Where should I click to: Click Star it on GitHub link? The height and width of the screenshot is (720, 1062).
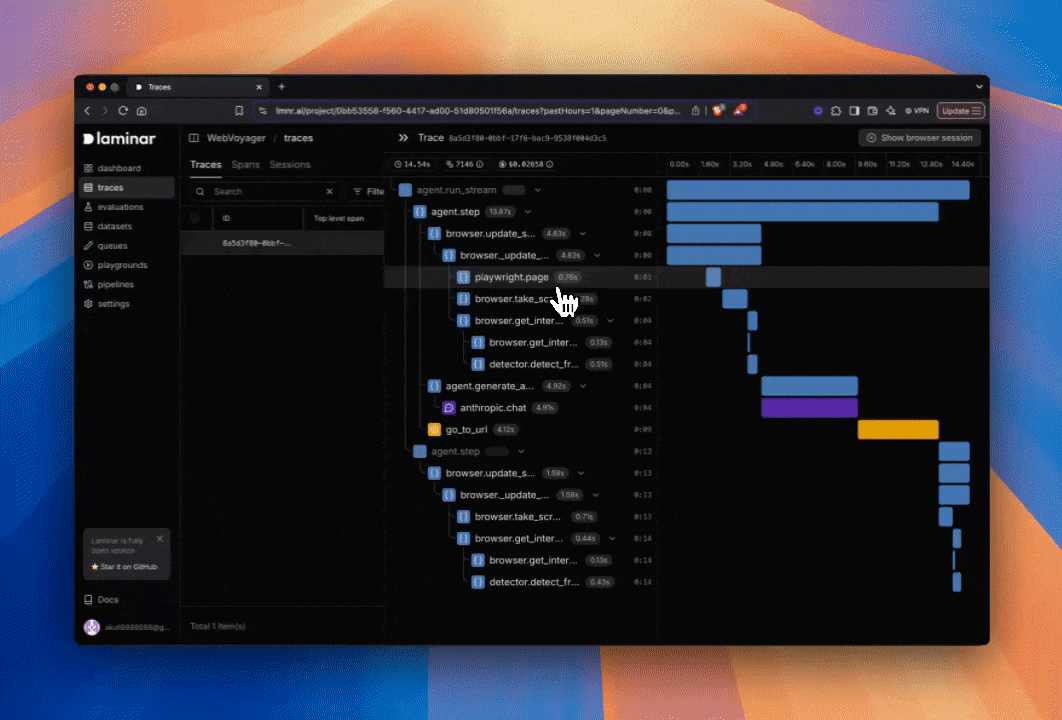coord(125,567)
